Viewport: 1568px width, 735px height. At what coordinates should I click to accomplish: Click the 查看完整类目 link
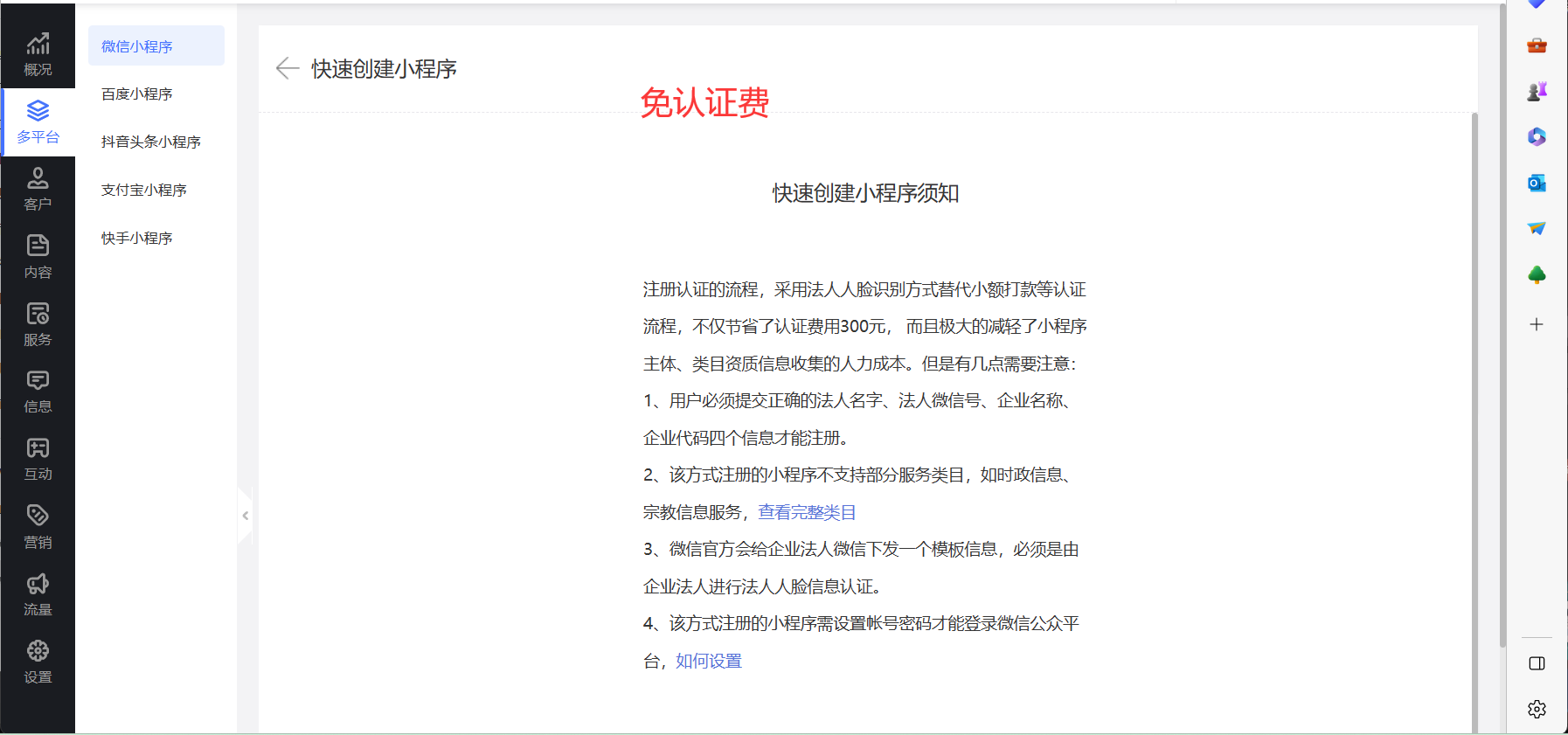click(807, 512)
